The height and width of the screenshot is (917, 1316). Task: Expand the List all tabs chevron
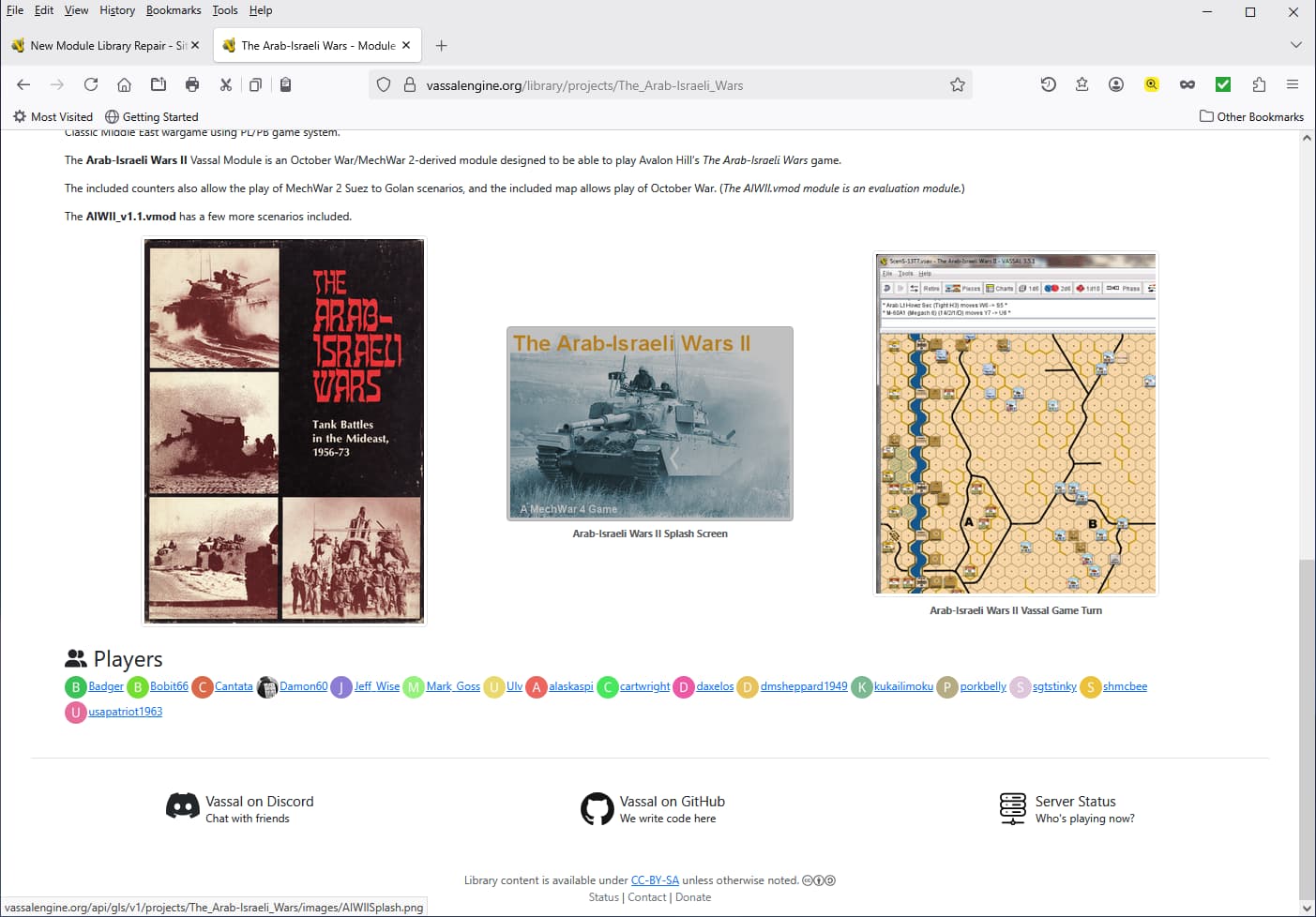click(x=1295, y=45)
